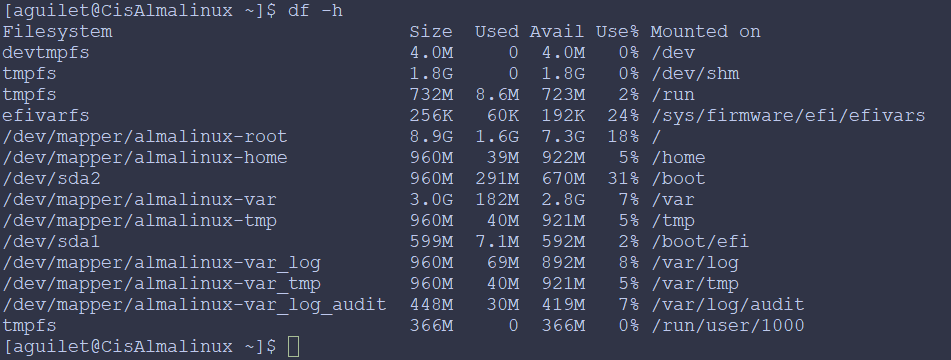The image size is (951, 360).
Task: Click the devtmpfs filesystem name
Action: [x=46, y=53]
